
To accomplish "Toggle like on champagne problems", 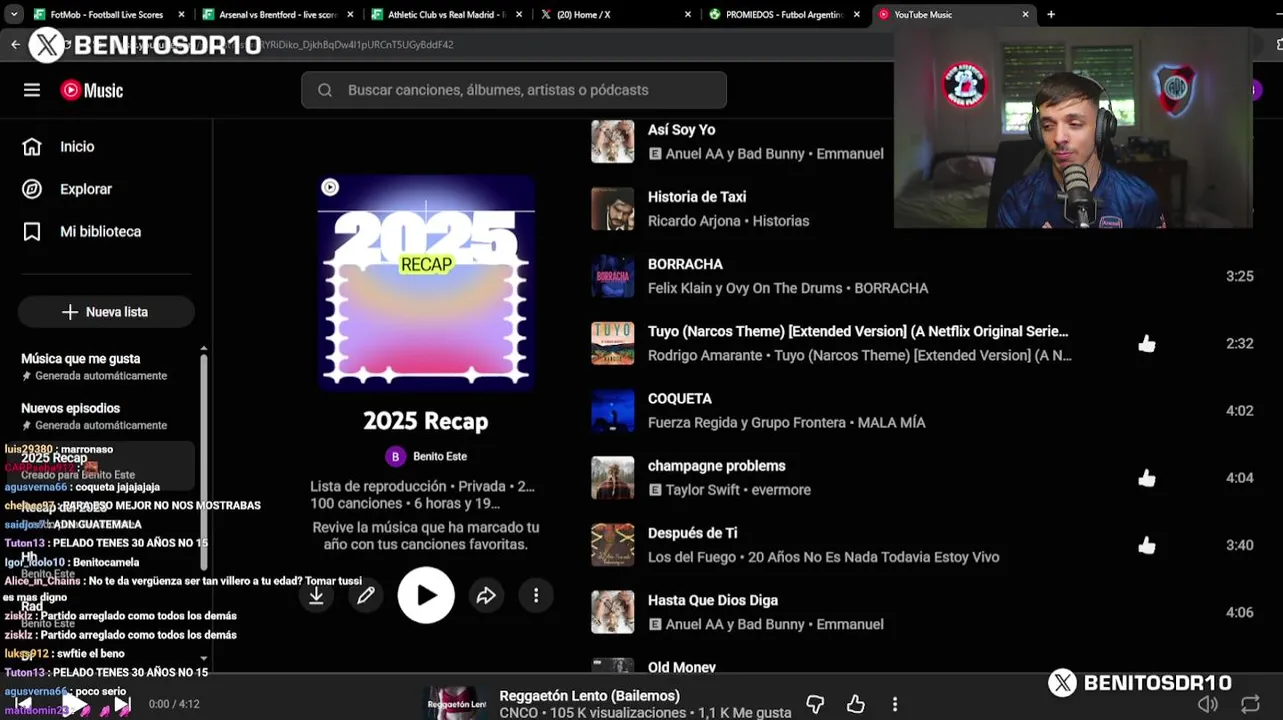I will pyautogui.click(x=1147, y=478).
